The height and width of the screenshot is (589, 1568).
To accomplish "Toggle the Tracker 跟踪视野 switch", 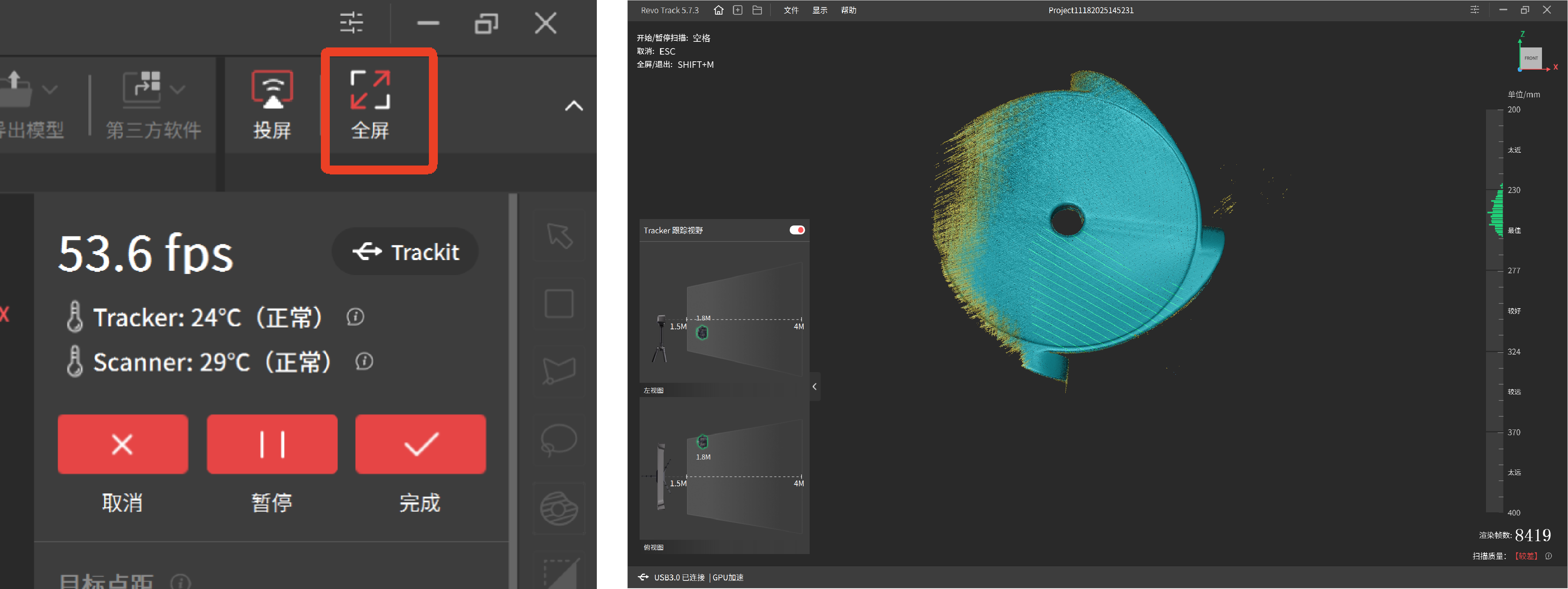I will (x=797, y=230).
